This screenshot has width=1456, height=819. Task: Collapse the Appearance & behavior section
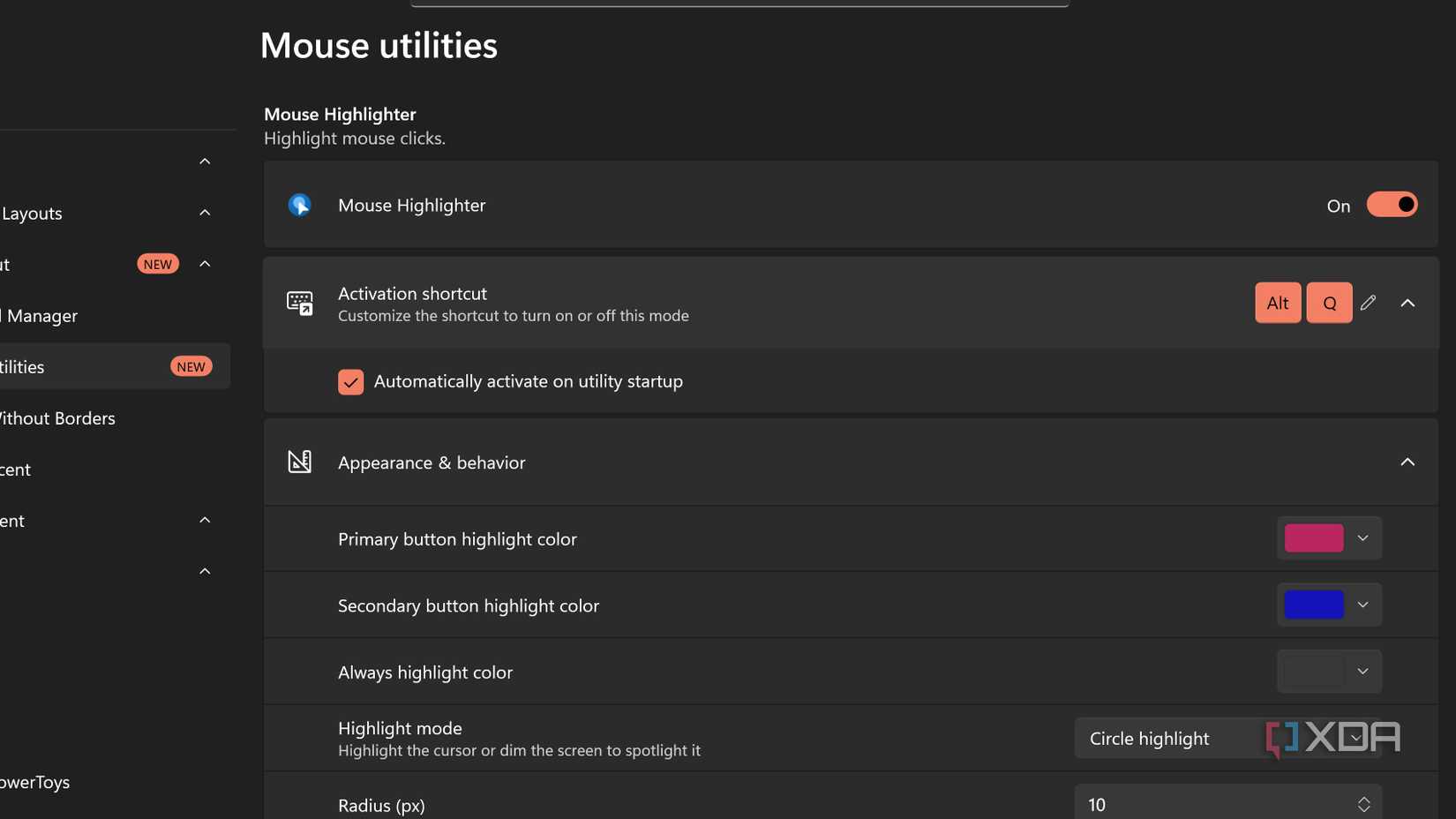coord(1407,462)
